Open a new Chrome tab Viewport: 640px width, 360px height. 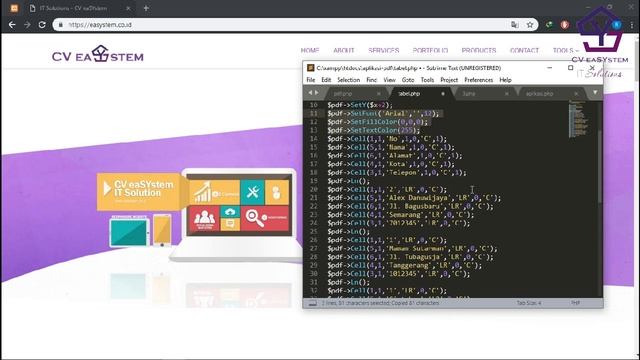(x=146, y=8)
